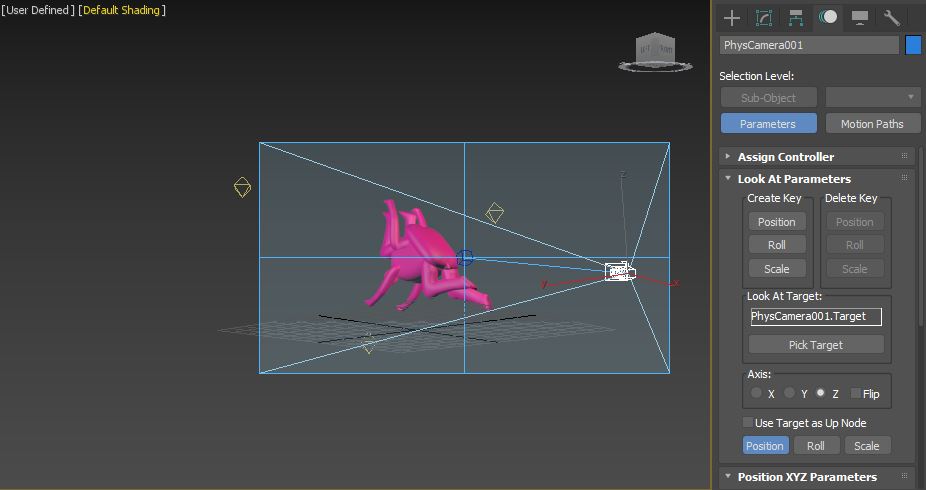Switch to the Modify panel icon

764,17
